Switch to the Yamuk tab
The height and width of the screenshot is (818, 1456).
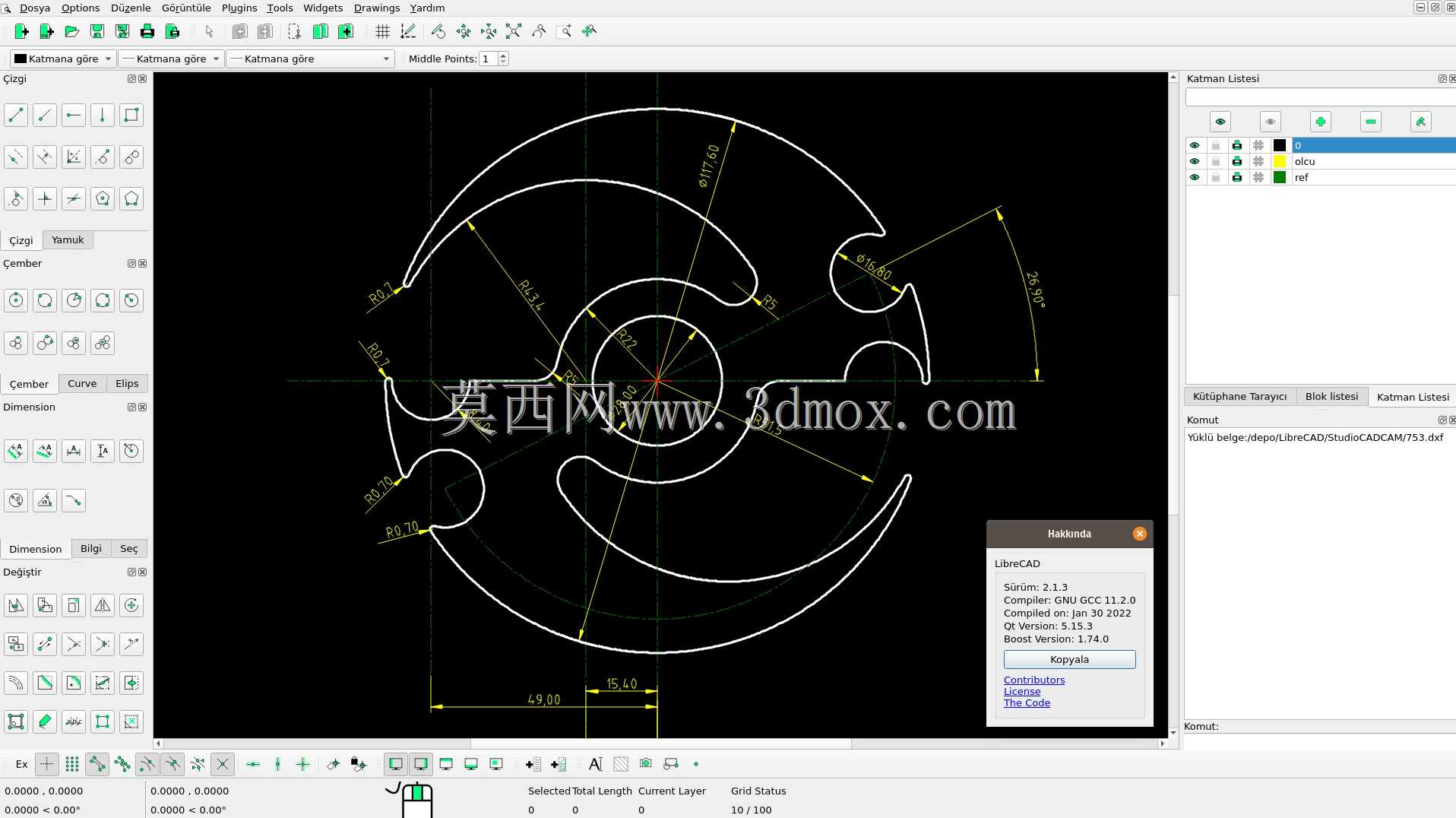point(68,239)
